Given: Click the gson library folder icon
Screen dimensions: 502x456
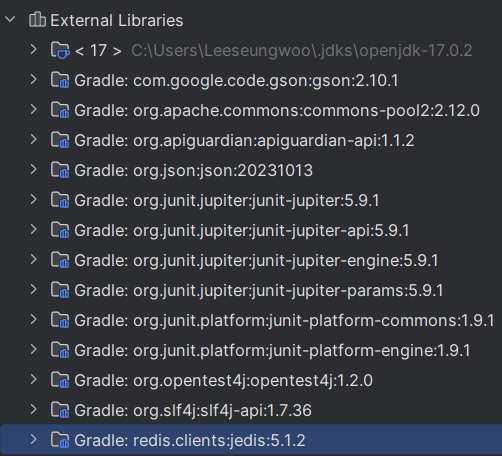Looking at the screenshot, I should 60,80.
